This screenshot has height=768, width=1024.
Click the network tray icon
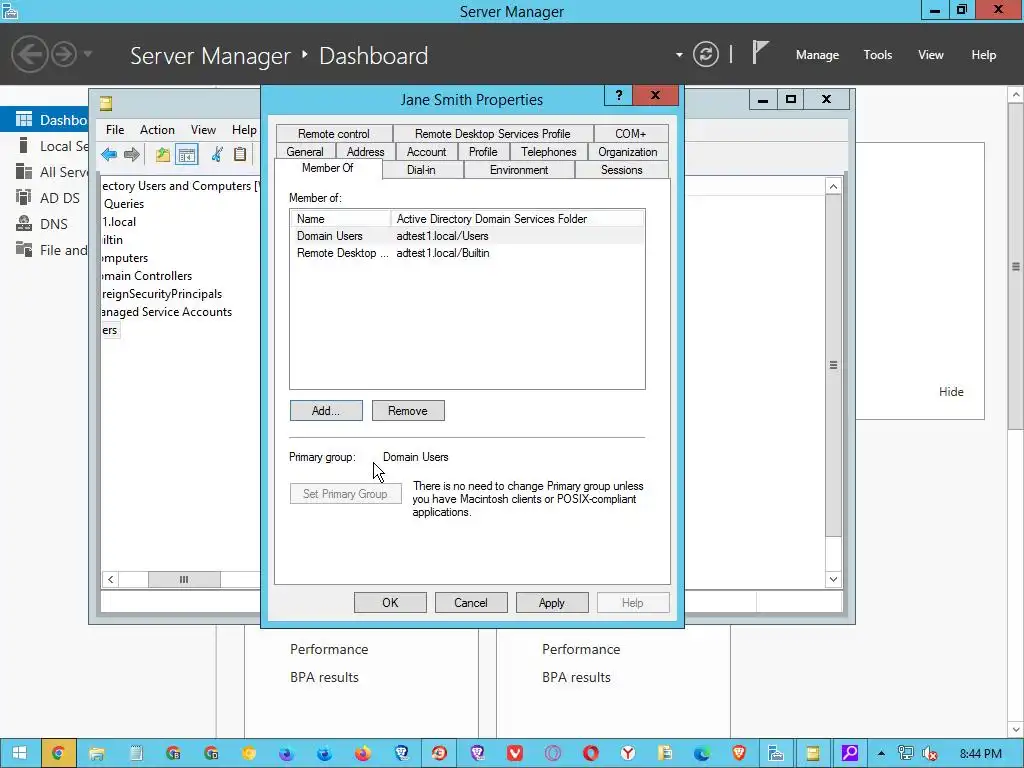pyautogui.click(x=905, y=754)
